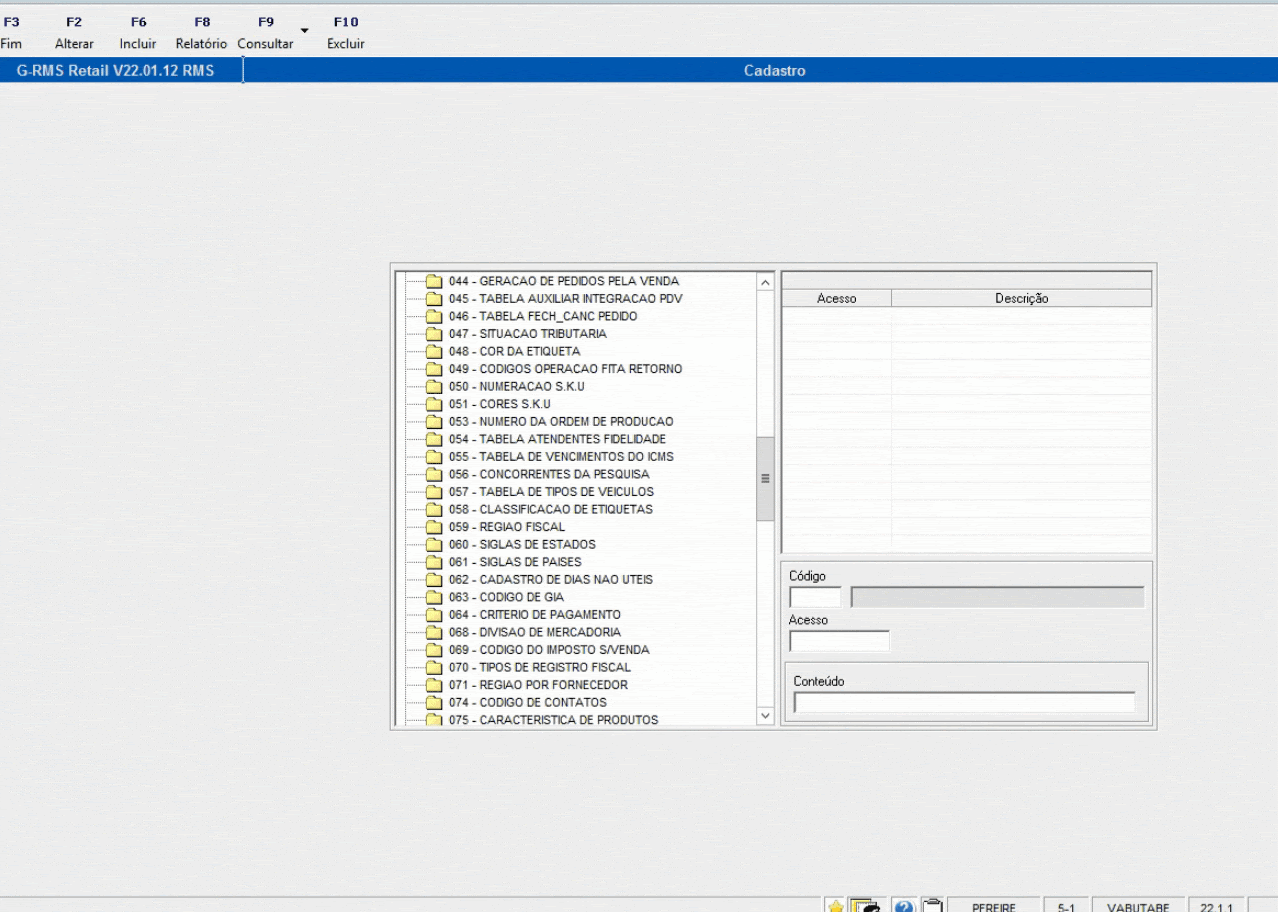Click the clipboard icon in status bar

pyautogui.click(x=931, y=906)
